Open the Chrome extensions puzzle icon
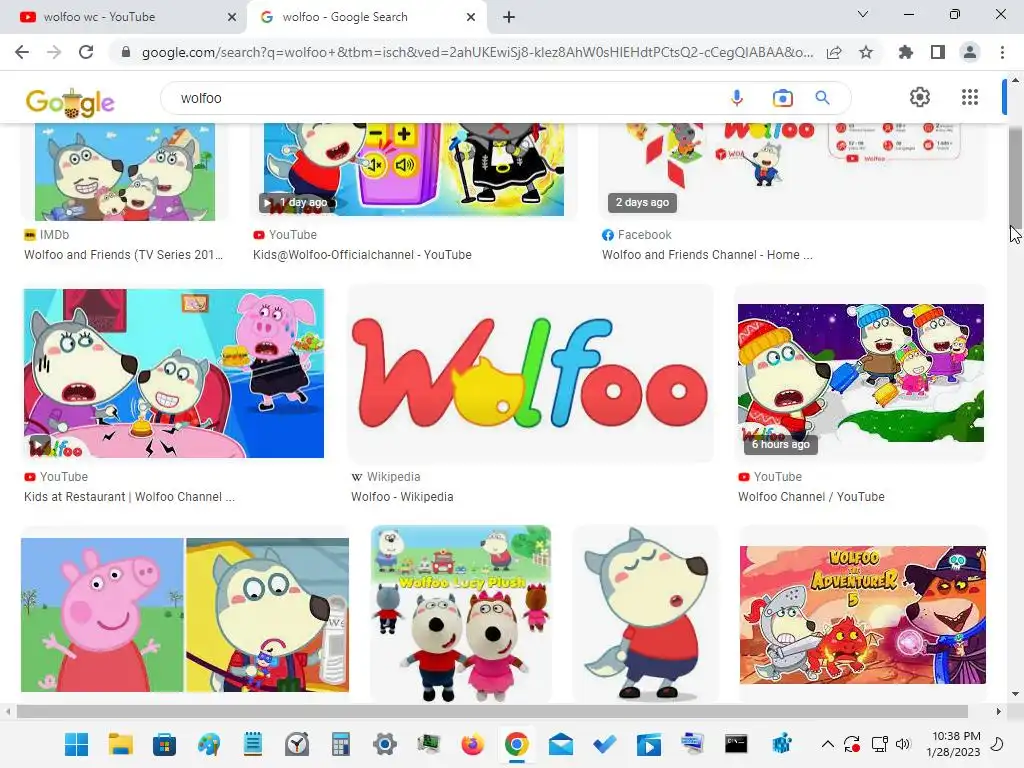Viewport: 1024px width, 768px height. click(905, 52)
